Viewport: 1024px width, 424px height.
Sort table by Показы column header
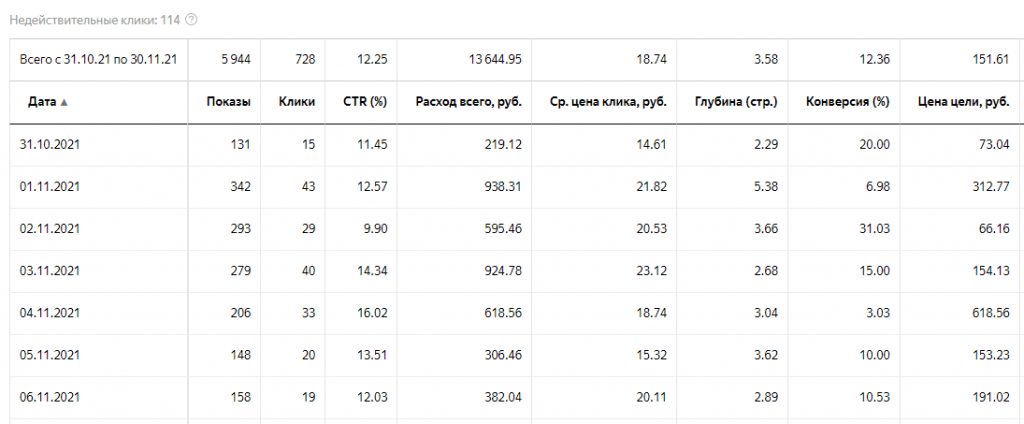point(228,102)
